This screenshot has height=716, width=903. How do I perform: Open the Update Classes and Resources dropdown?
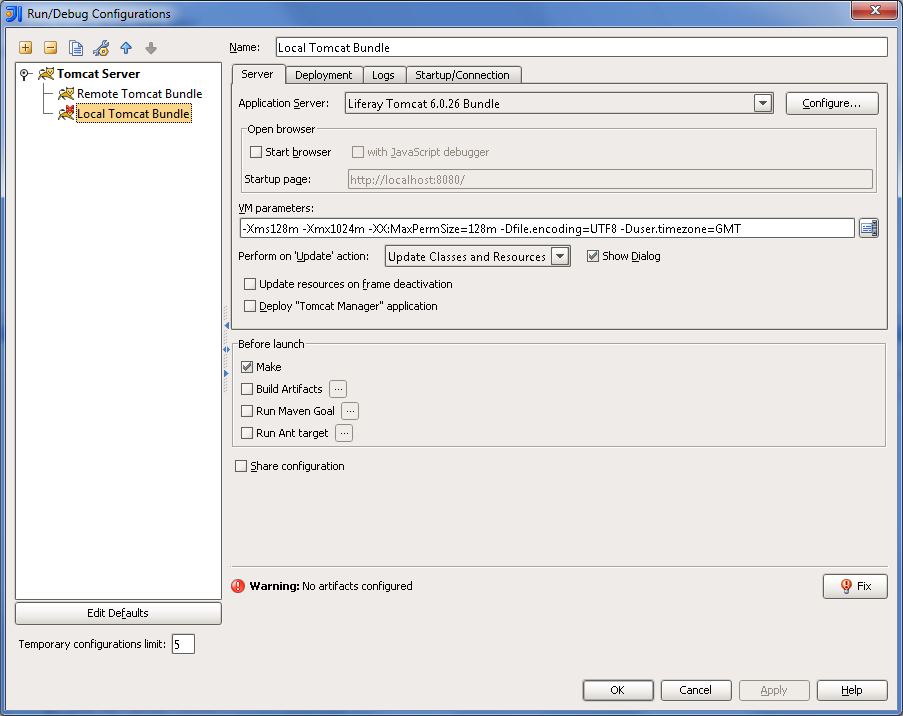pyautogui.click(x=560, y=257)
